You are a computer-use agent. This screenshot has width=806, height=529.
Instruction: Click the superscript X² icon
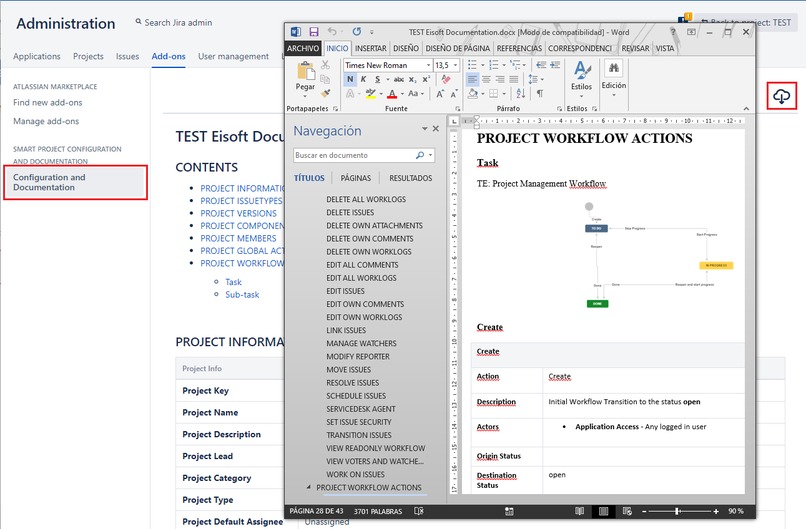point(426,79)
